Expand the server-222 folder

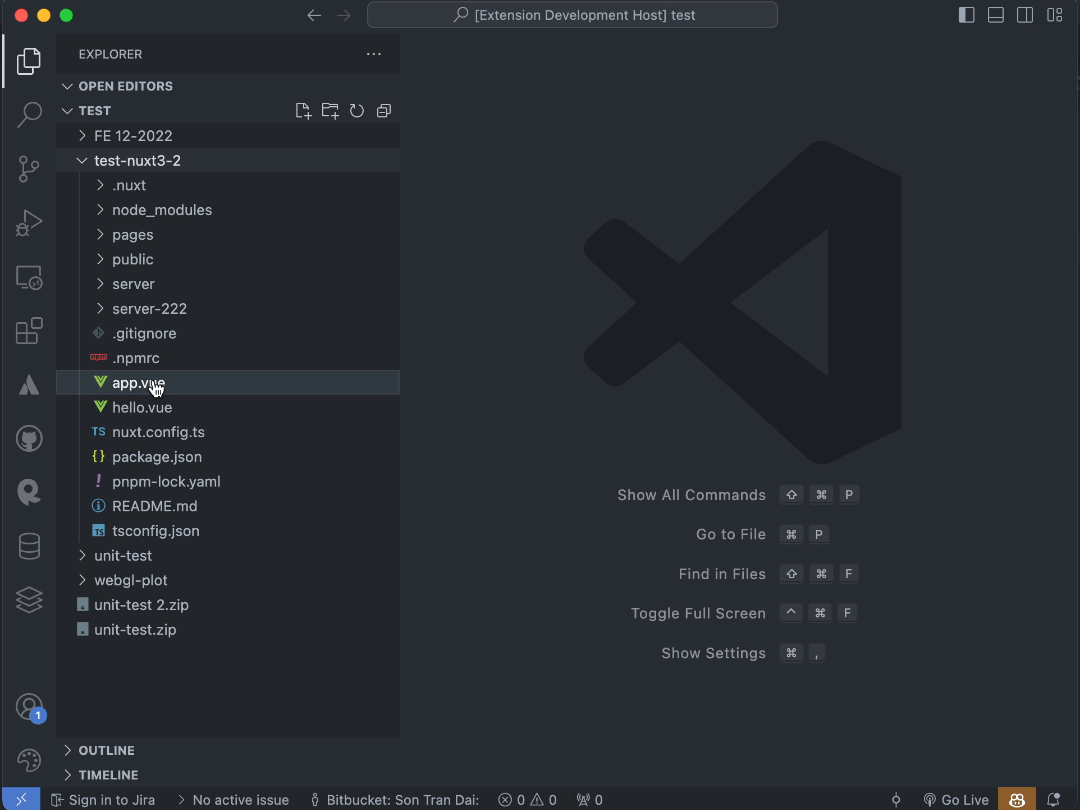coord(228,309)
